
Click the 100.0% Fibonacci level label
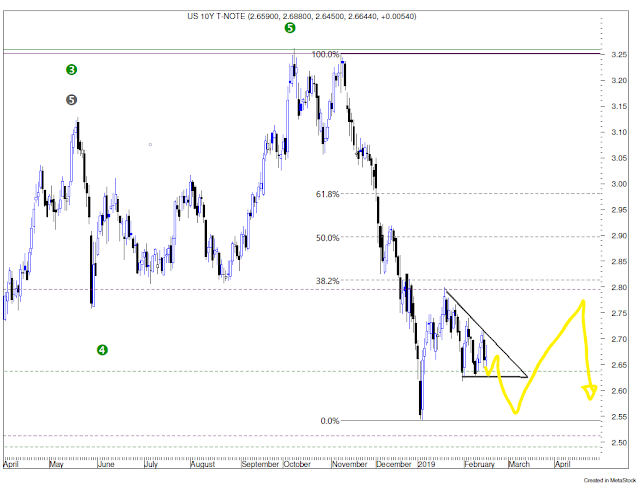(325, 54)
